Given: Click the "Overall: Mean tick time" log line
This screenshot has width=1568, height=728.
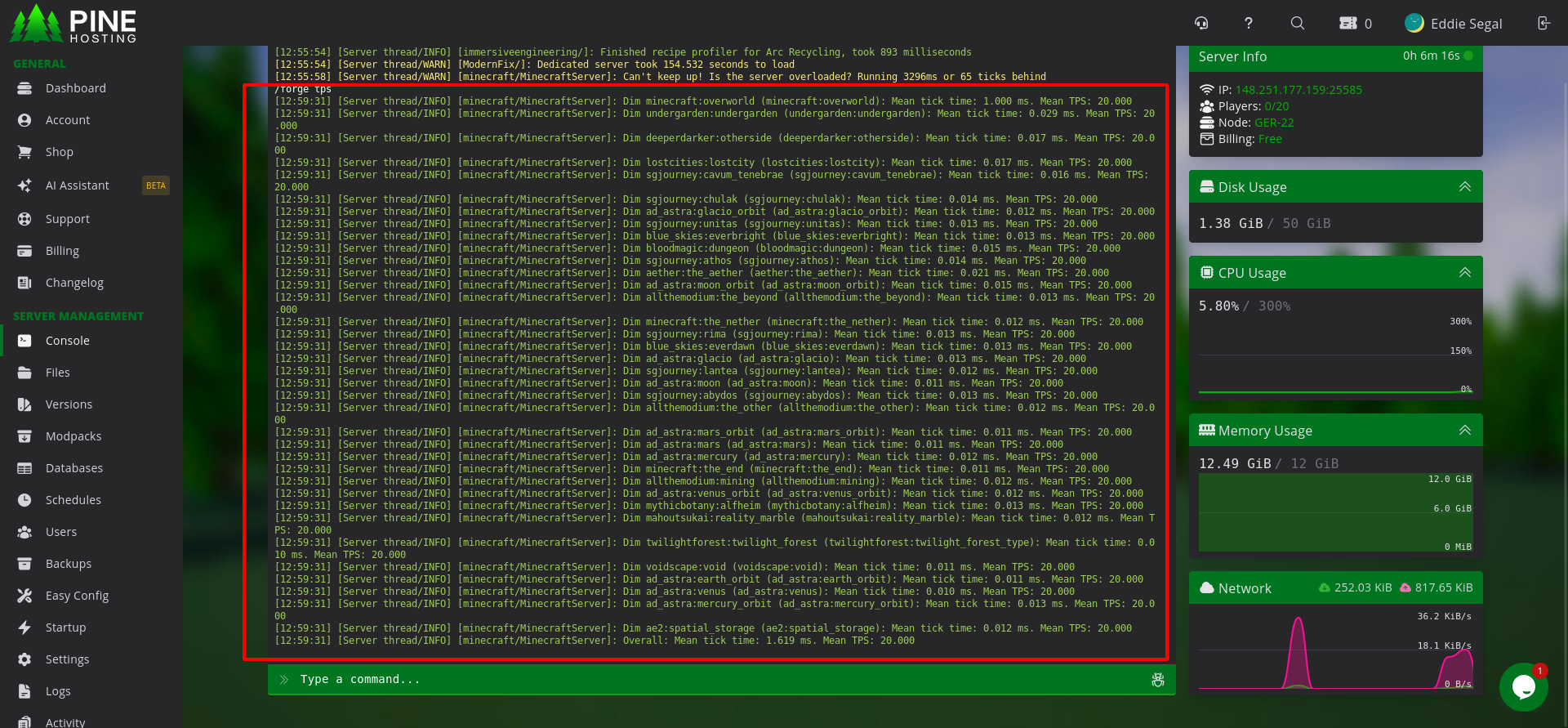Looking at the screenshot, I should click(x=595, y=641).
